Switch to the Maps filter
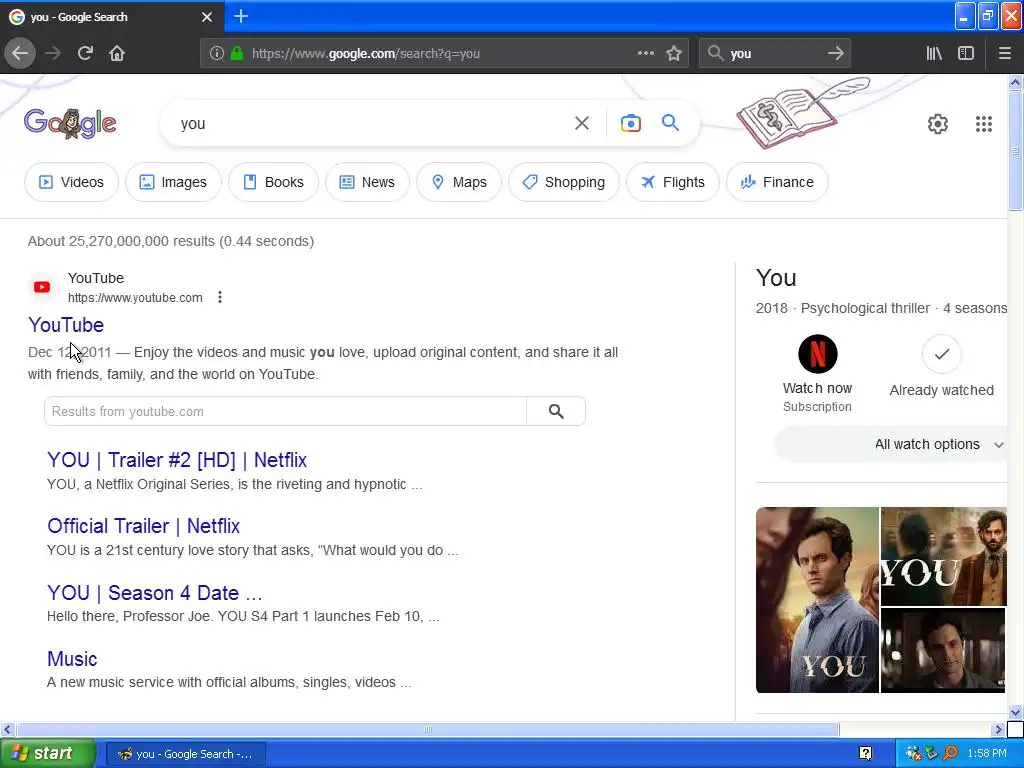This screenshot has height=768, width=1024. tap(458, 182)
